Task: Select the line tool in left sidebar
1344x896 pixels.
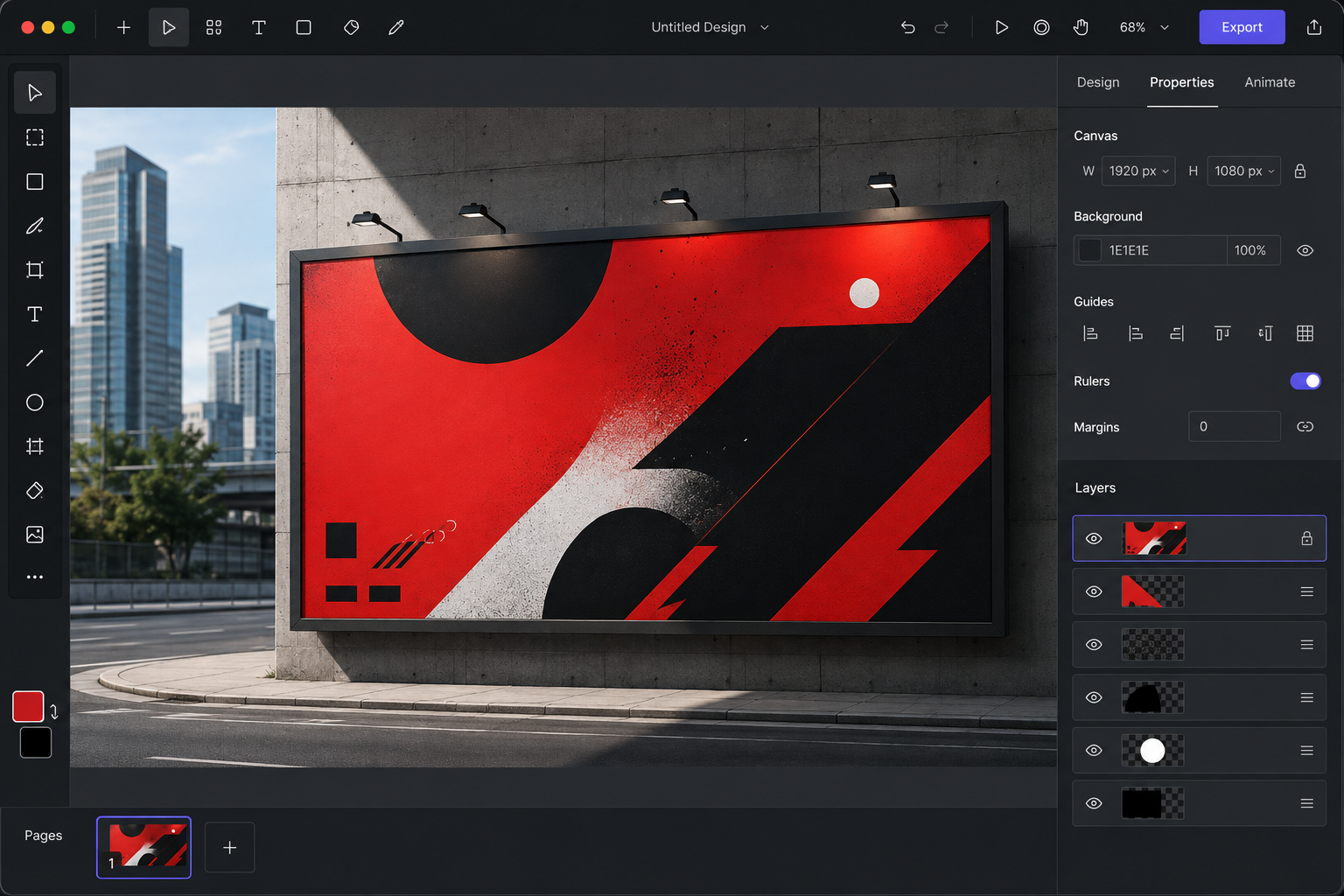Action: [35, 358]
